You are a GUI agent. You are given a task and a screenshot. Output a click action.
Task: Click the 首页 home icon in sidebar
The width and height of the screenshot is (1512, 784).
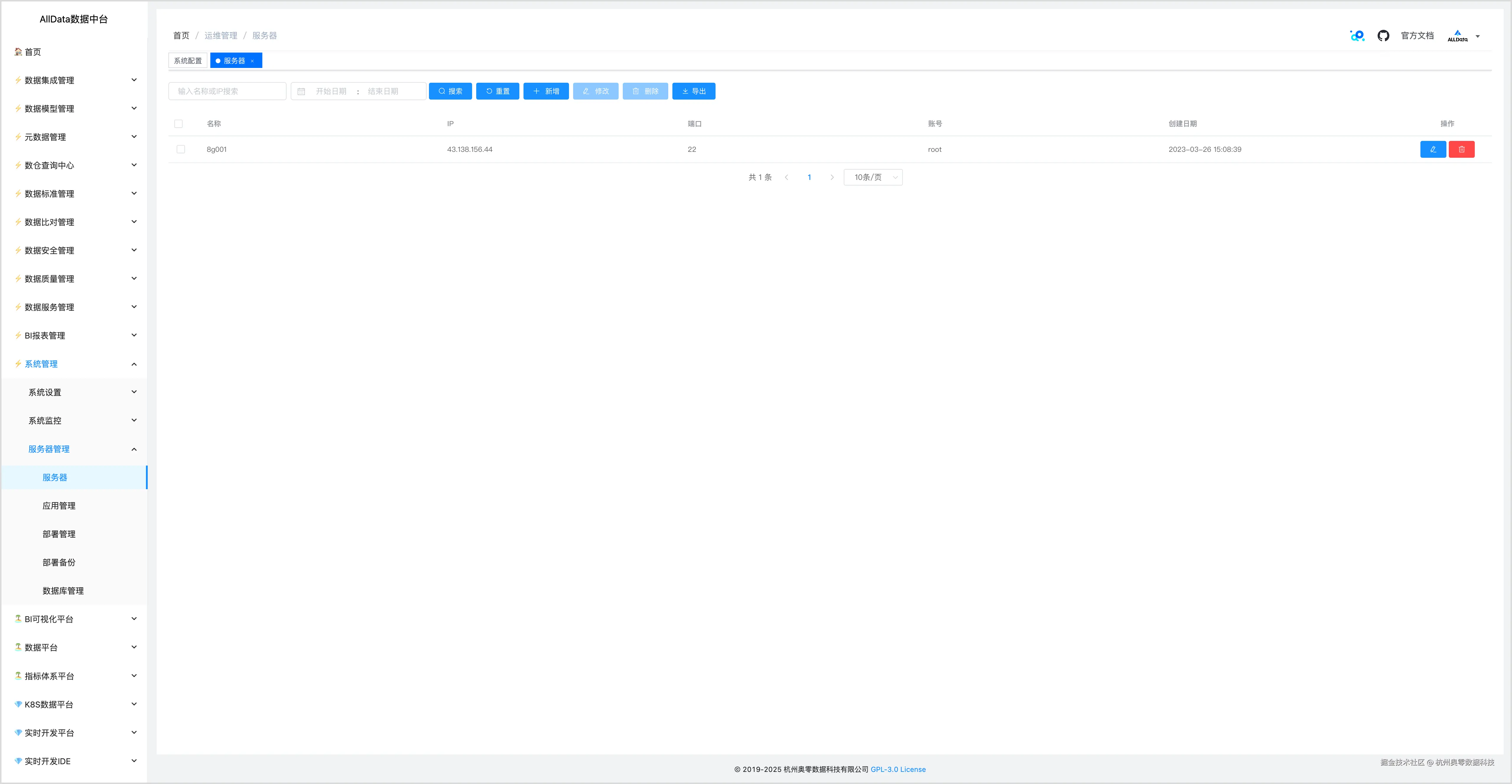(x=18, y=52)
